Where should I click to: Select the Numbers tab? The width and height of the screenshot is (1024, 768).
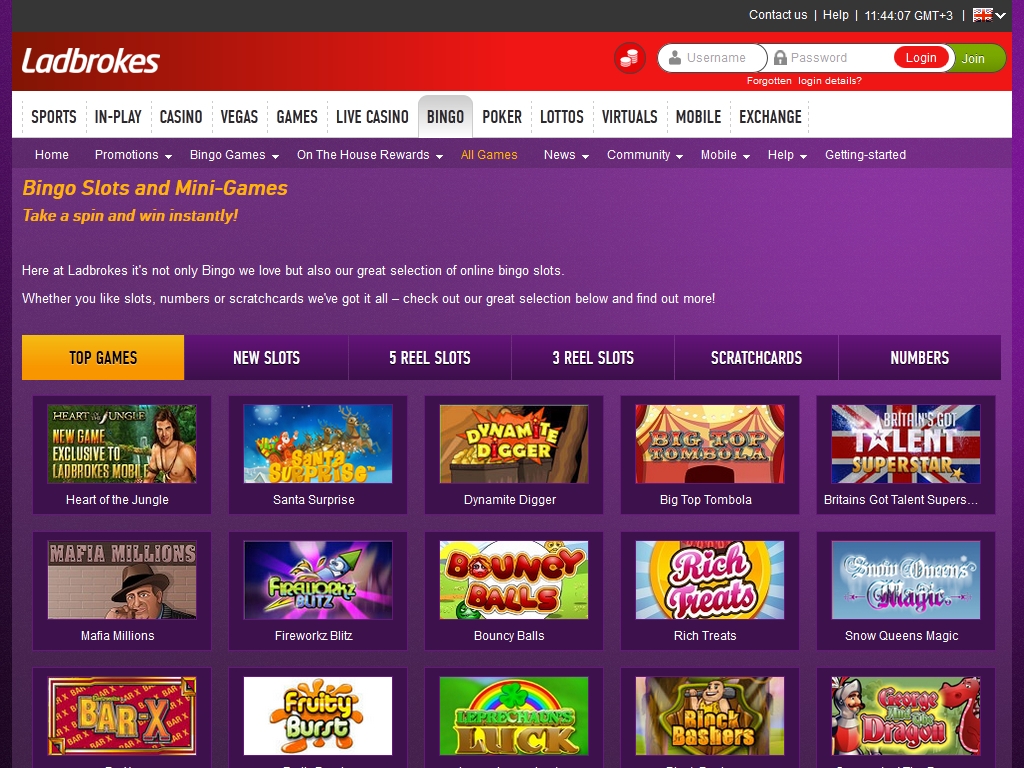click(920, 358)
